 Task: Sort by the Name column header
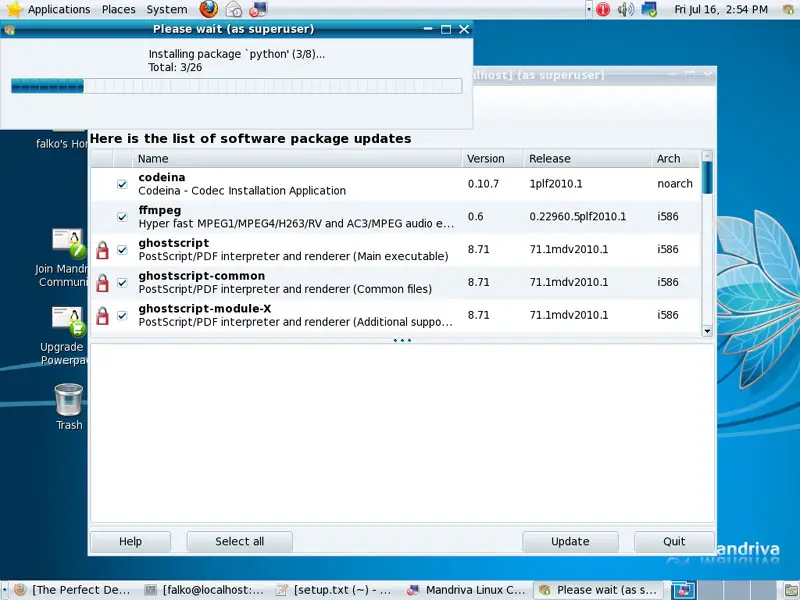click(297, 159)
